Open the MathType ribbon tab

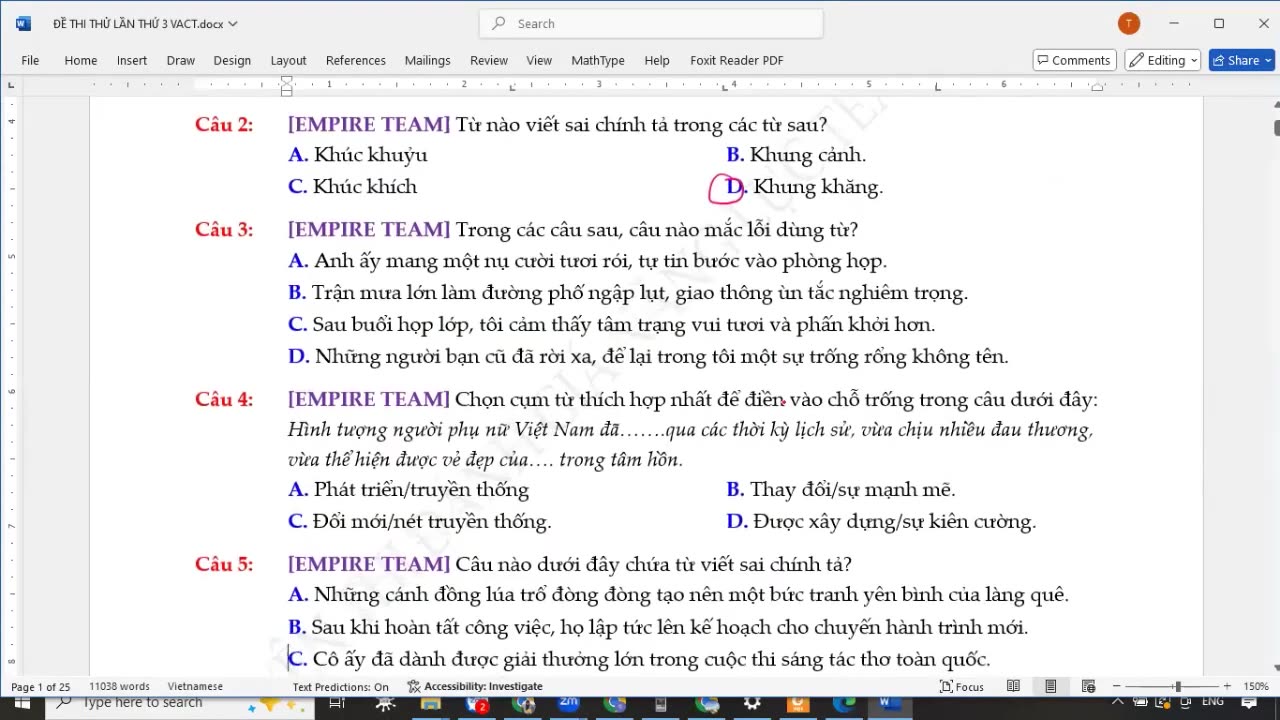[x=598, y=60]
